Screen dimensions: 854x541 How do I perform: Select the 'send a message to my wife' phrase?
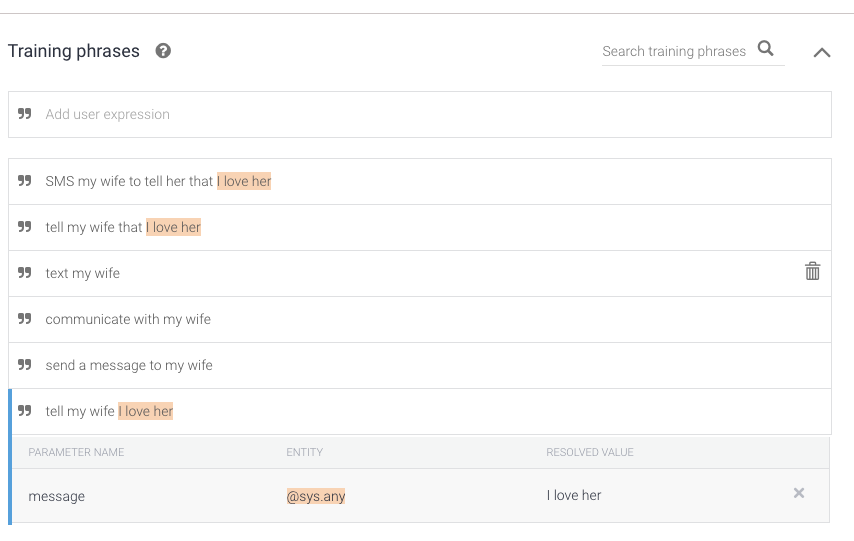click(129, 365)
